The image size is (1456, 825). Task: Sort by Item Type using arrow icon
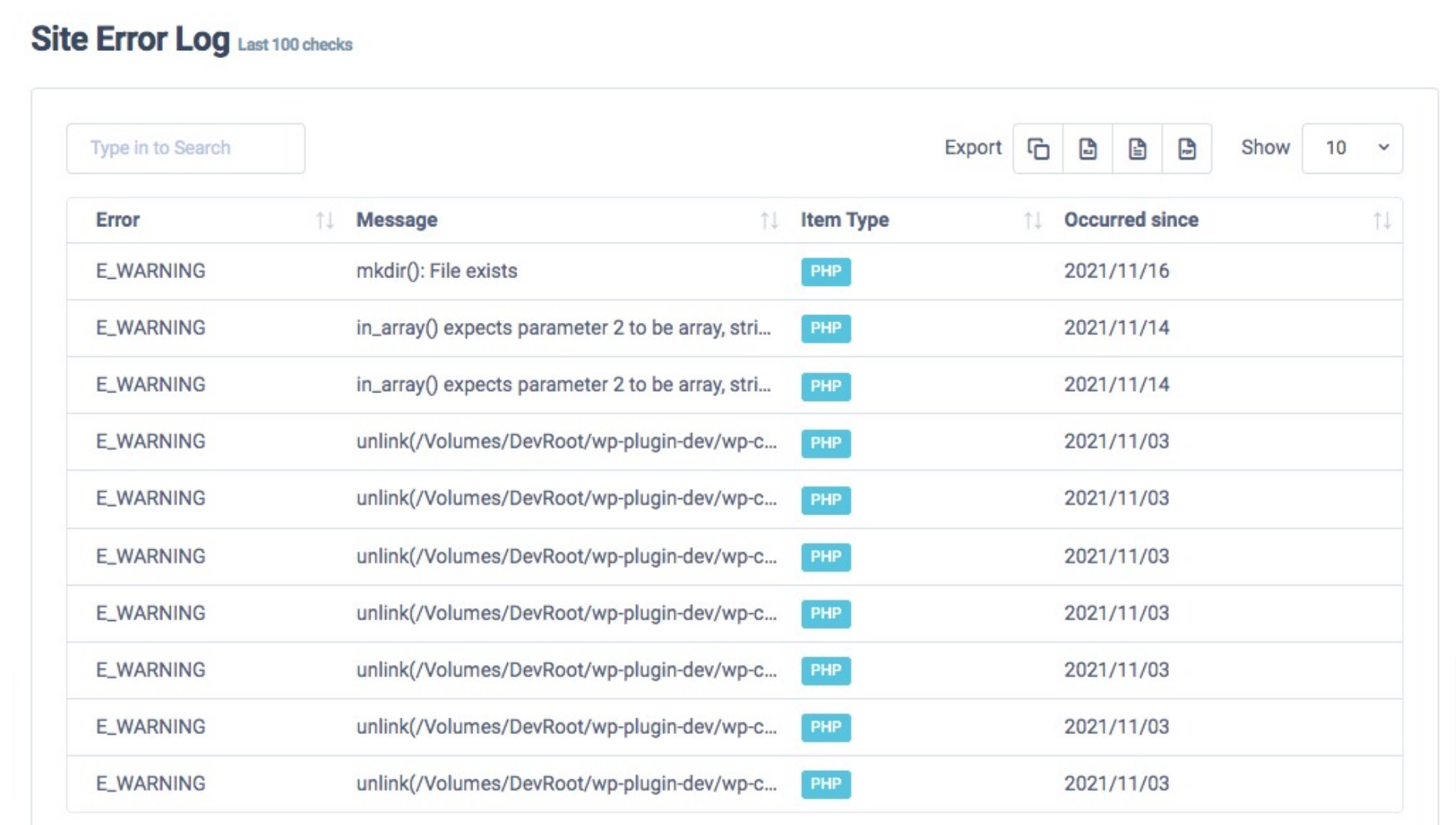coord(1033,221)
